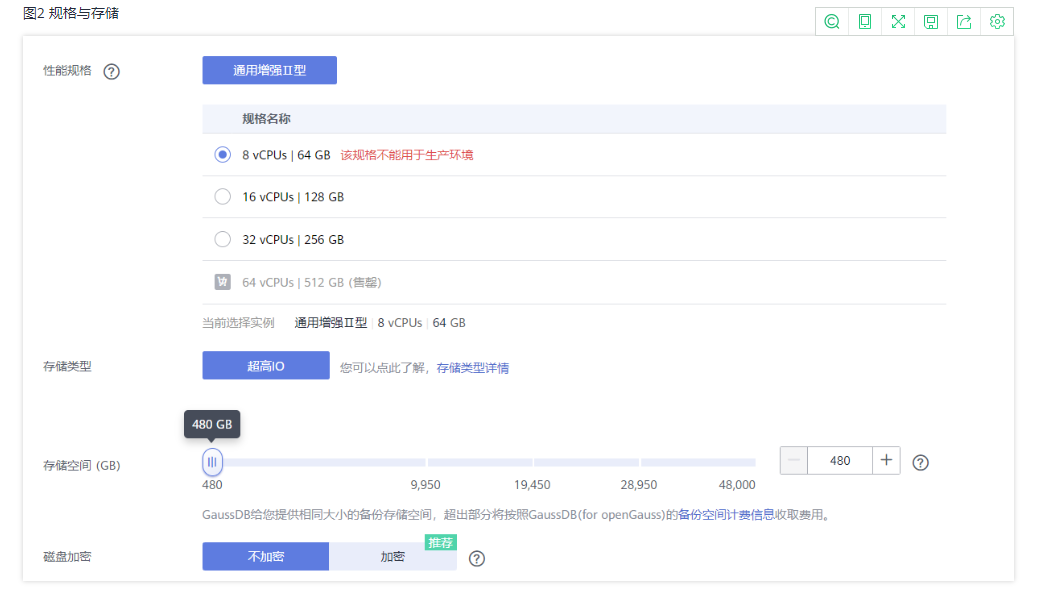Click the 16 vCPUs | 128 GB label

point(293,197)
